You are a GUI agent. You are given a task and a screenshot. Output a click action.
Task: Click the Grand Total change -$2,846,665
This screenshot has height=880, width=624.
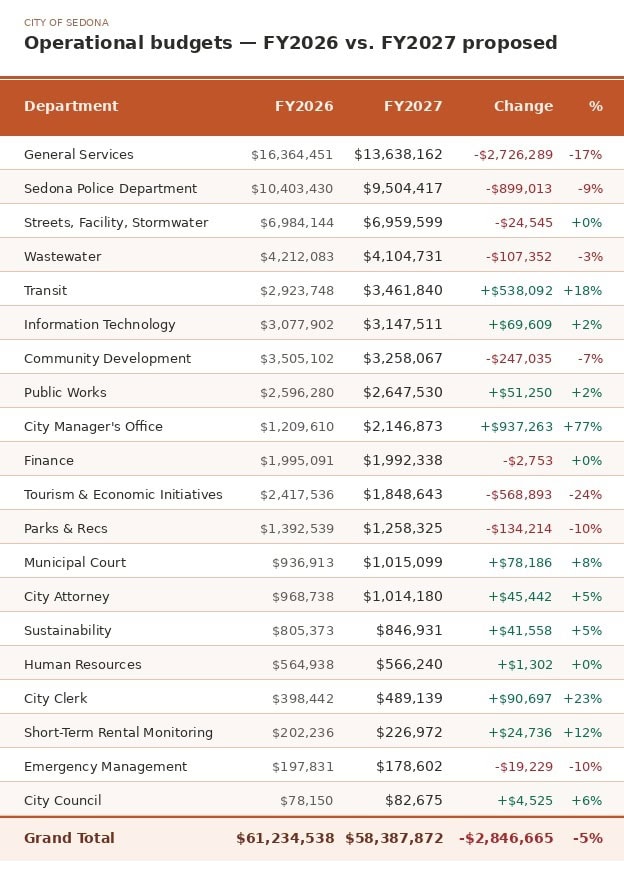point(506,838)
